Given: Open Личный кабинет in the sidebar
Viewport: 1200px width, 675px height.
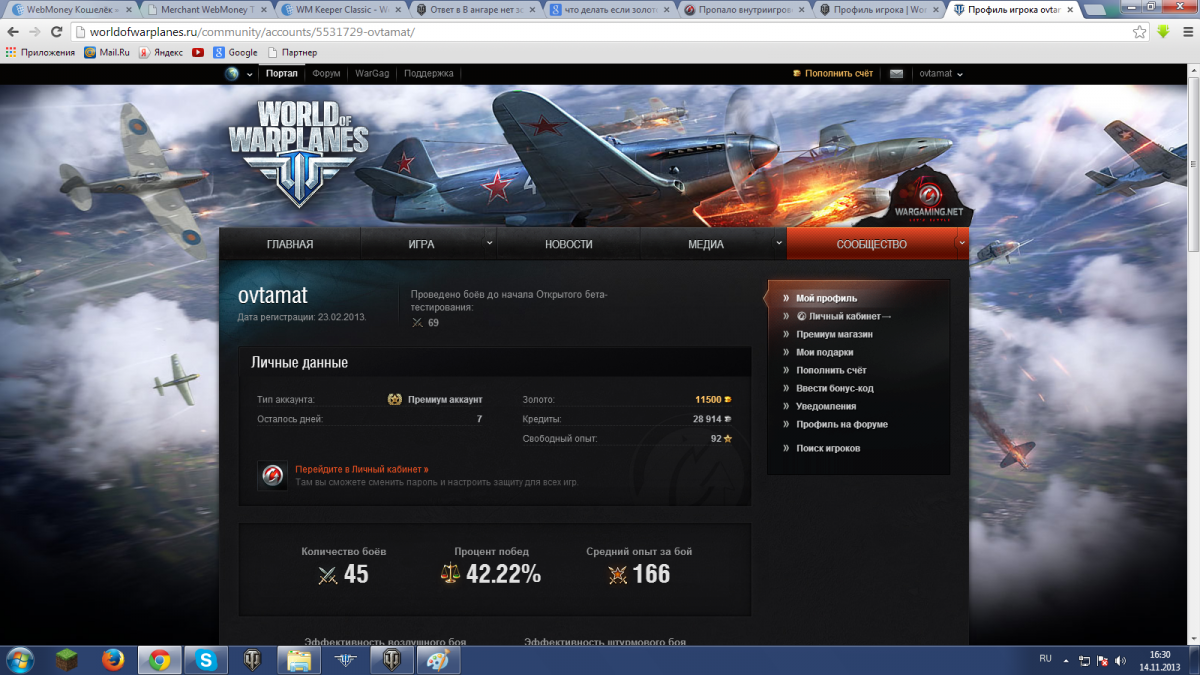Looking at the screenshot, I should click(x=845, y=316).
